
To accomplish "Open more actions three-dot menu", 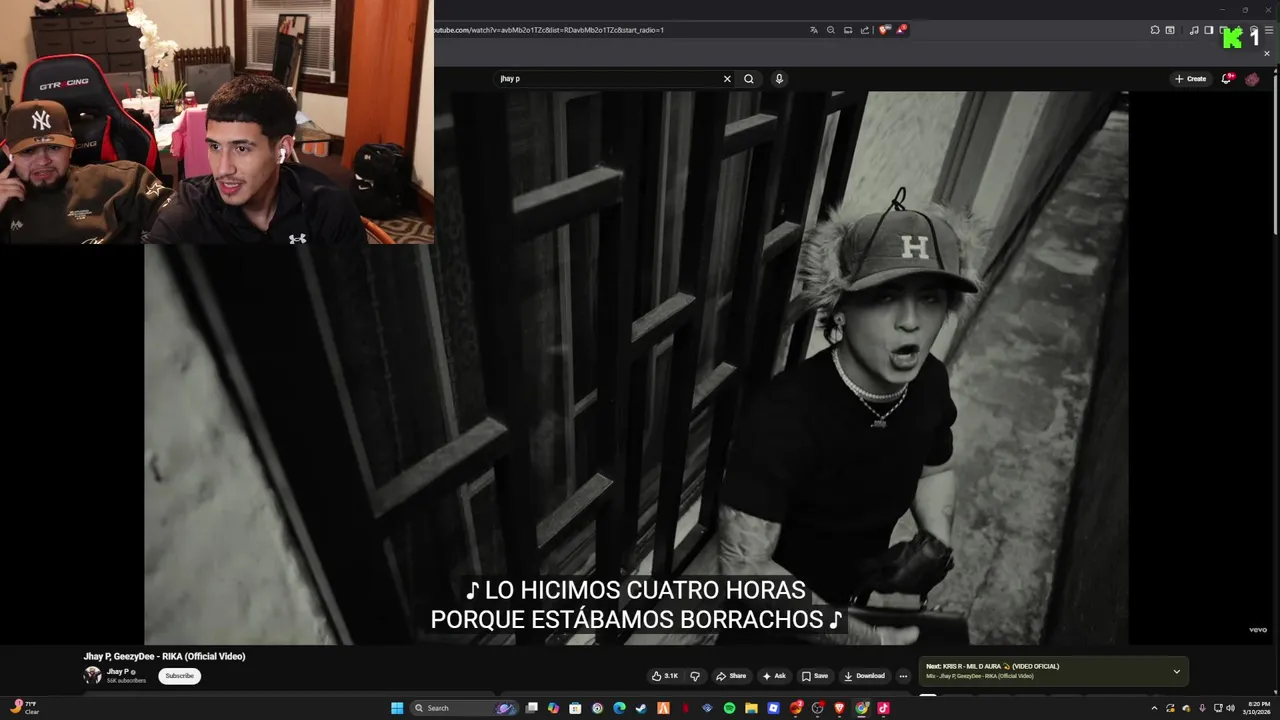I will (x=903, y=676).
